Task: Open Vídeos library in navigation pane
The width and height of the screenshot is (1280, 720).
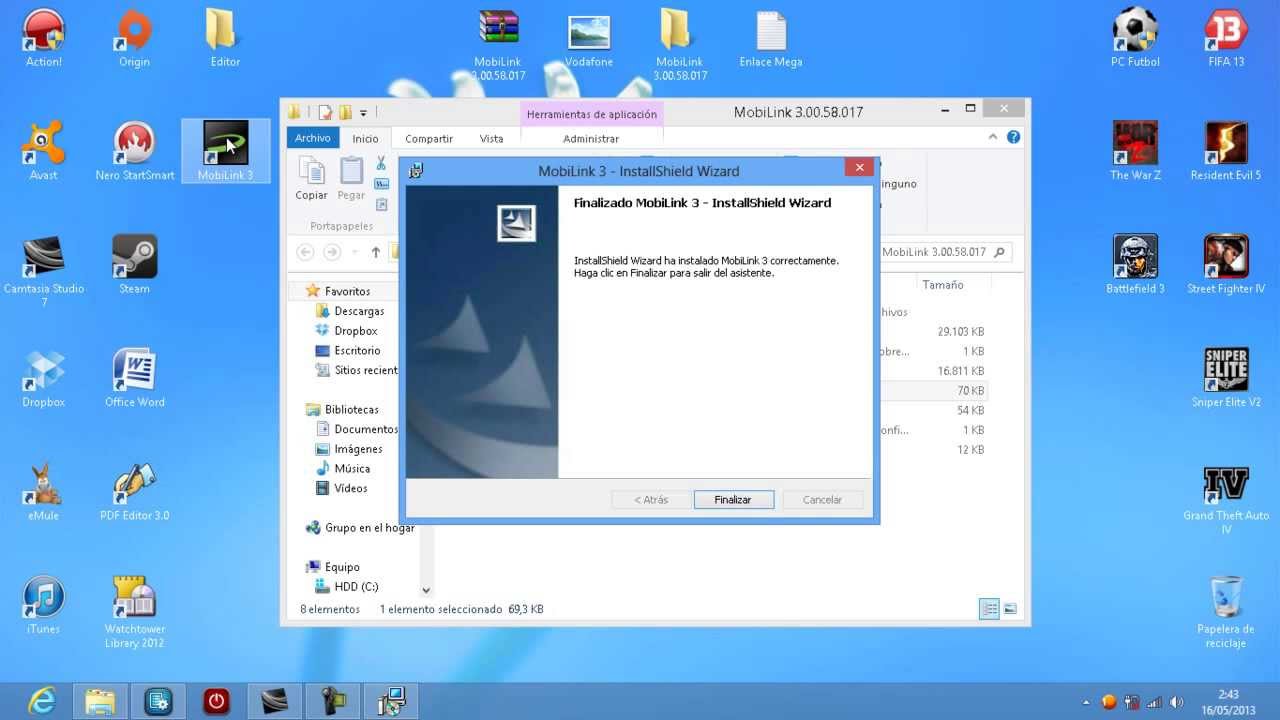Action: pos(350,488)
